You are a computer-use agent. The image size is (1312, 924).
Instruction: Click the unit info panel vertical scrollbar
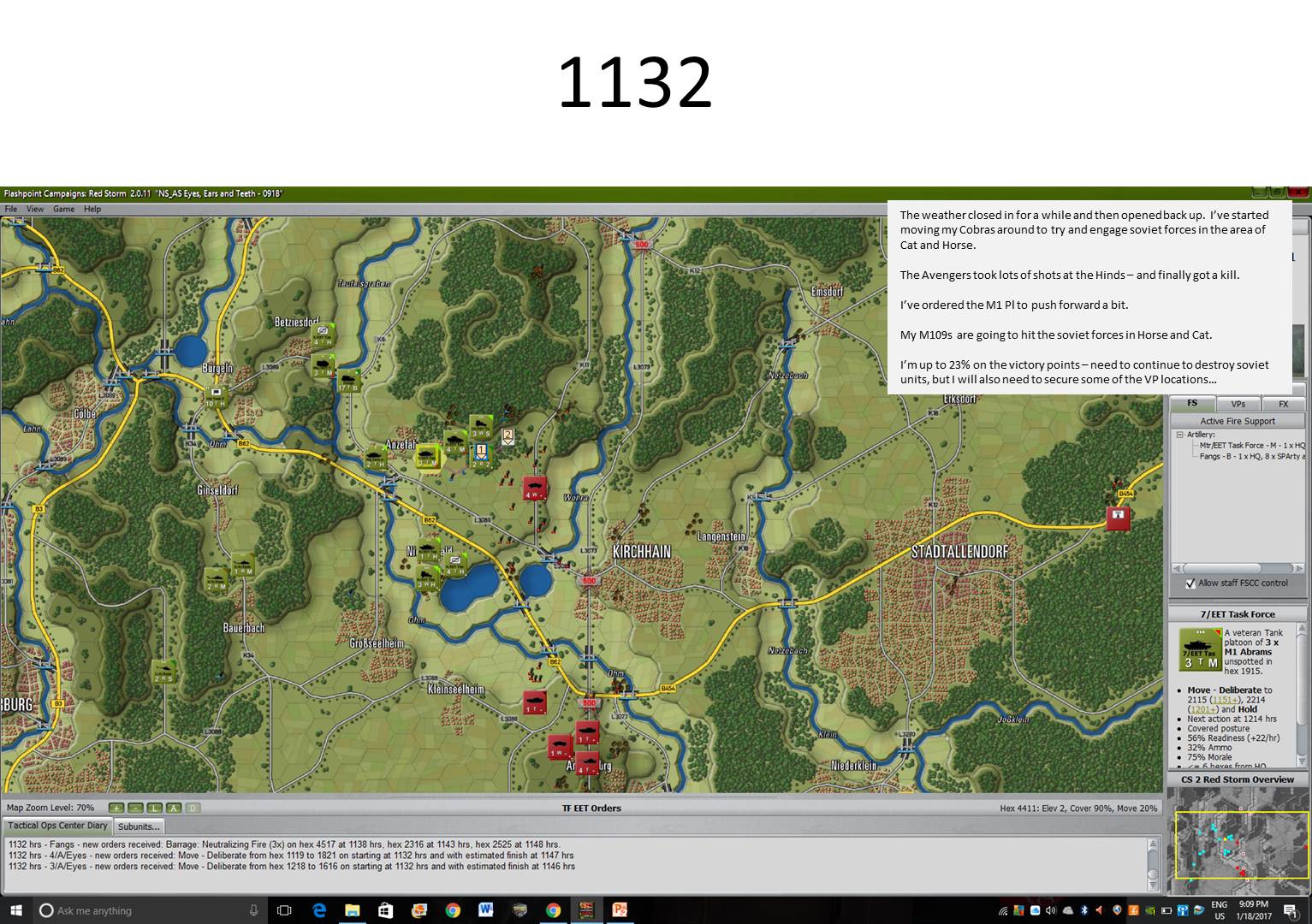click(x=1303, y=696)
